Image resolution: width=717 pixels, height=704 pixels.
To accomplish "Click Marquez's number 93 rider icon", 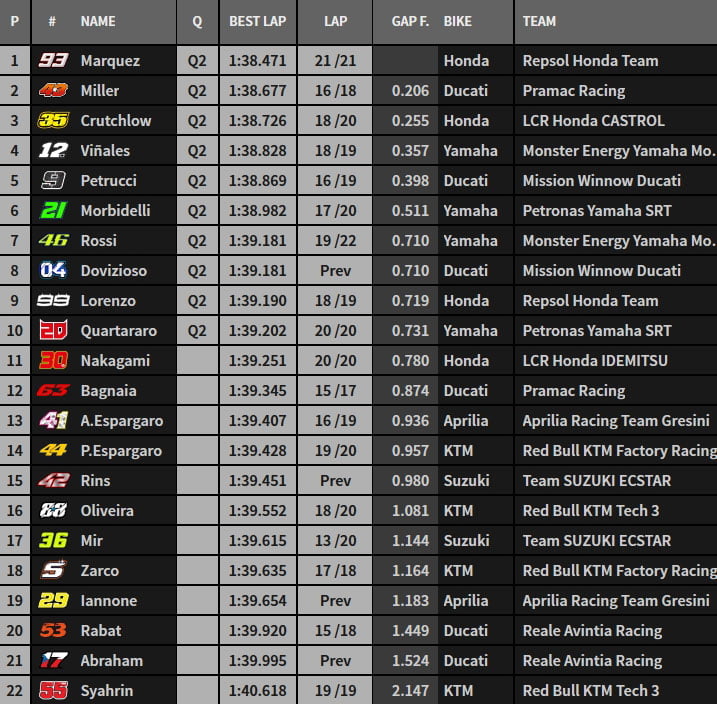I will click(53, 61).
